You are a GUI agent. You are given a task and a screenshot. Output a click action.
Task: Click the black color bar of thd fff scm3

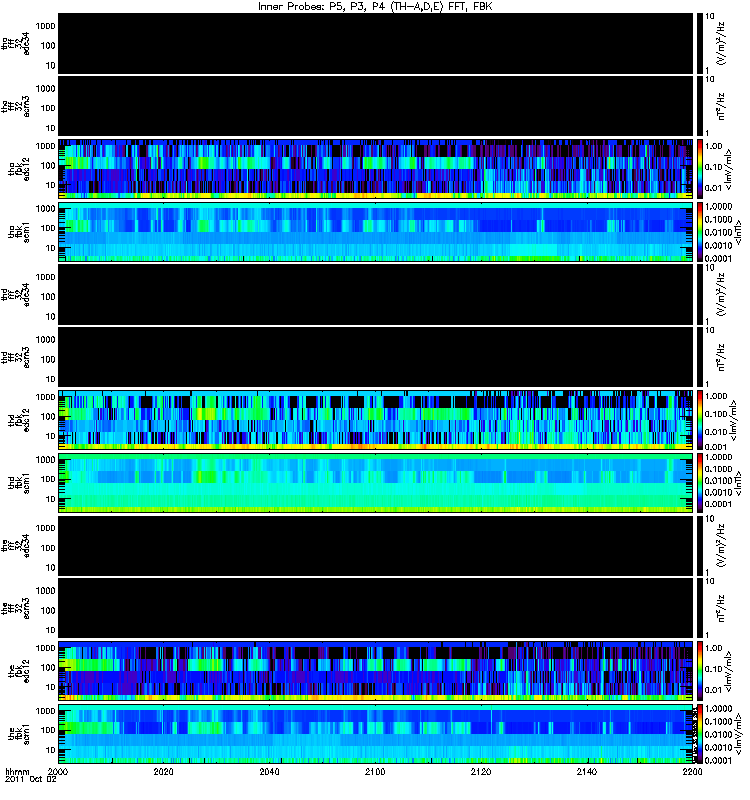pyautogui.click(x=699, y=357)
